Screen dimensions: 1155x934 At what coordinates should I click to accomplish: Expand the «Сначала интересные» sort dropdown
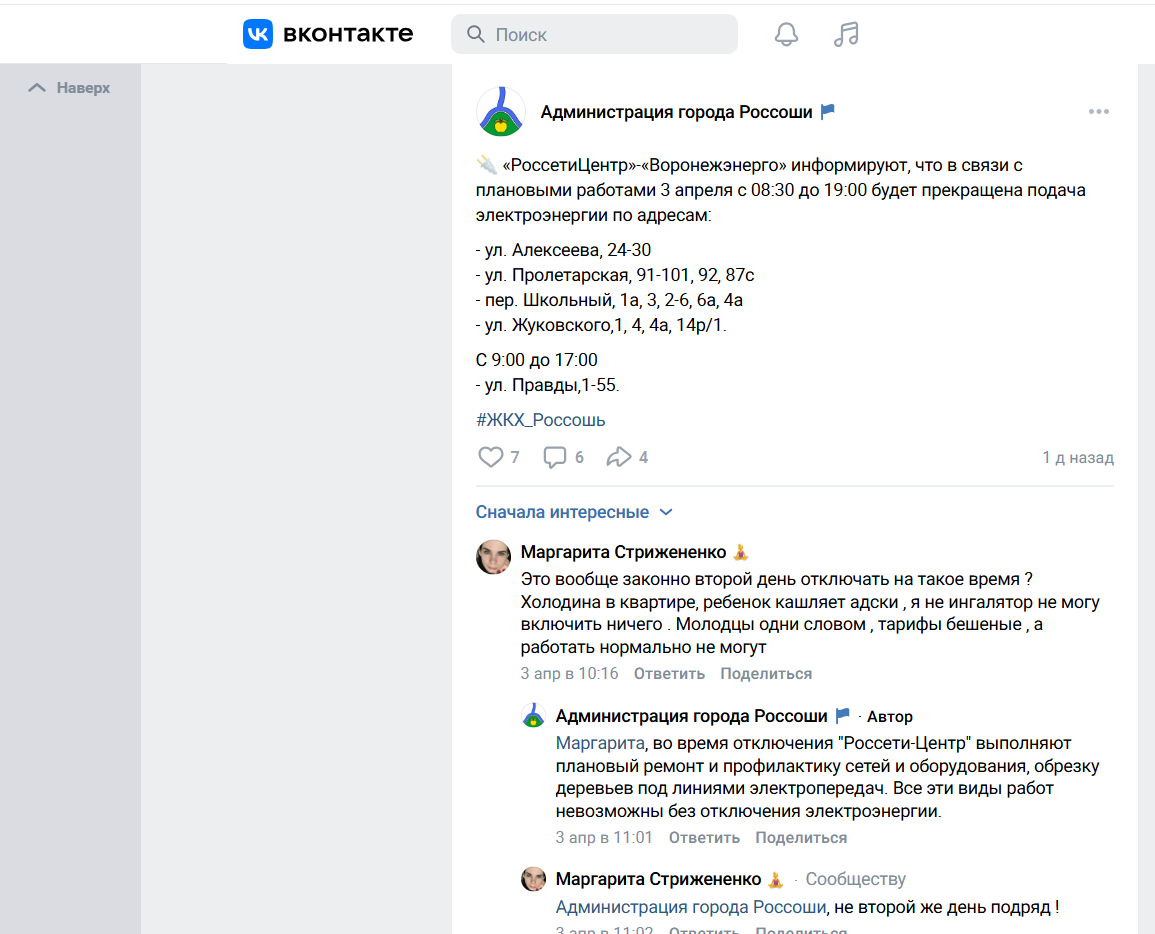pyautogui.click(x=574, y=512)
